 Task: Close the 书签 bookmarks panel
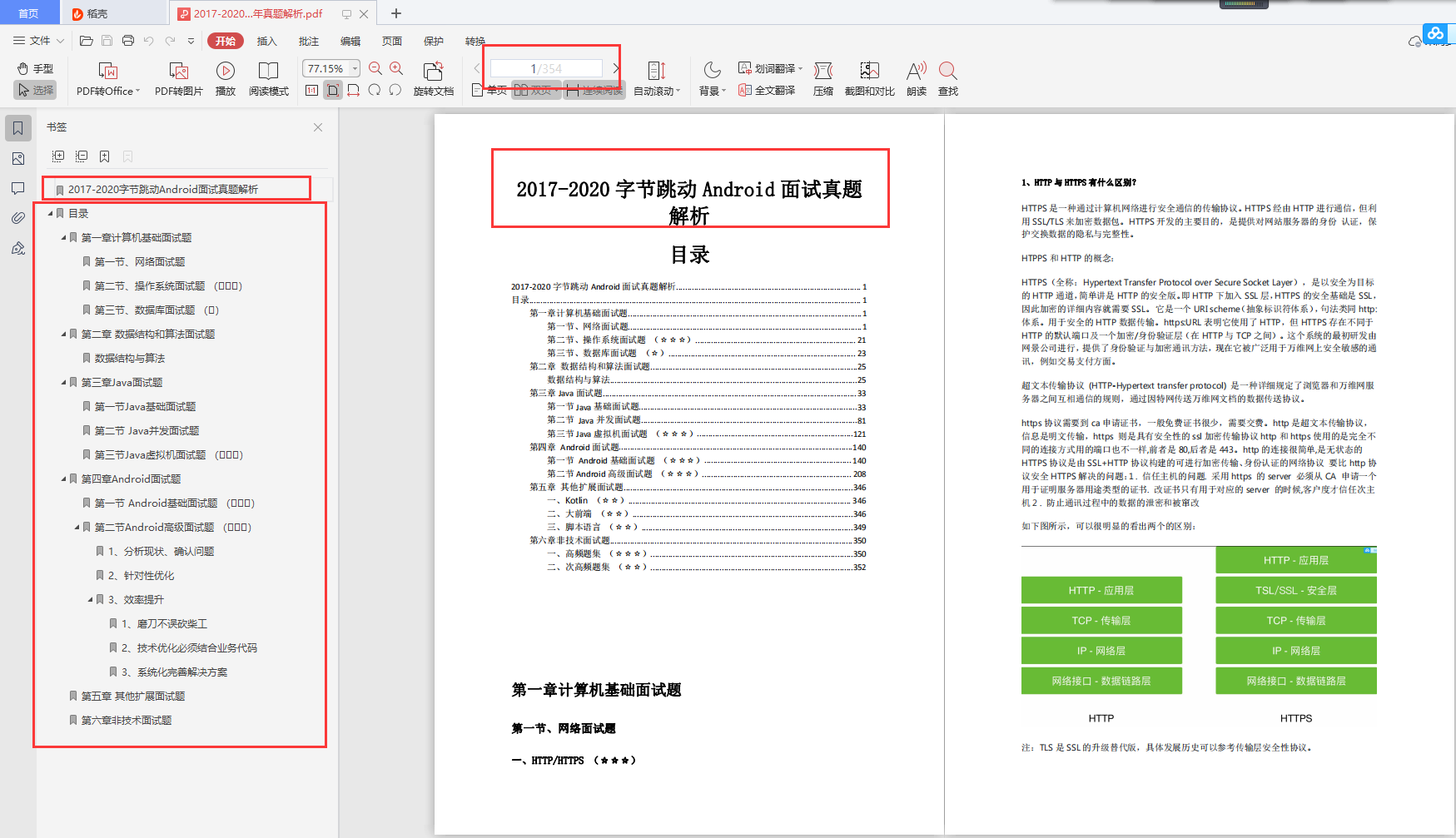318,127
